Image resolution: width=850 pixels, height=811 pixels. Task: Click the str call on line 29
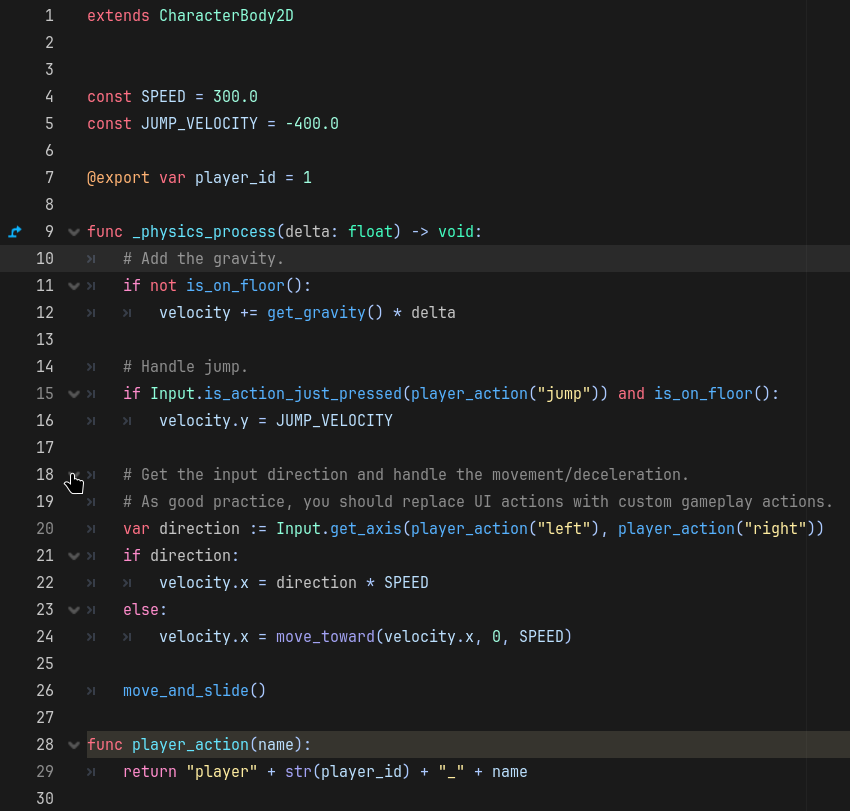pos(298,772)
